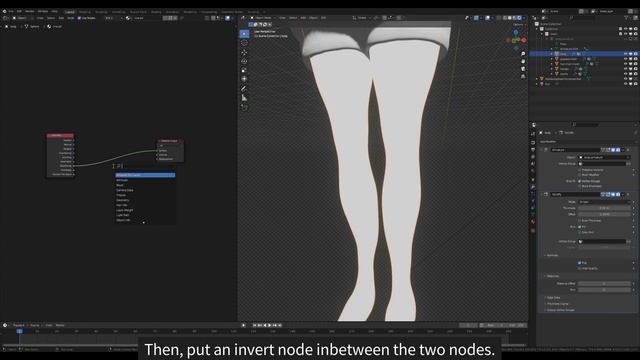Open the Keying menu in timeline
Screen dimensions: 640x360
(x=35, y=325)
